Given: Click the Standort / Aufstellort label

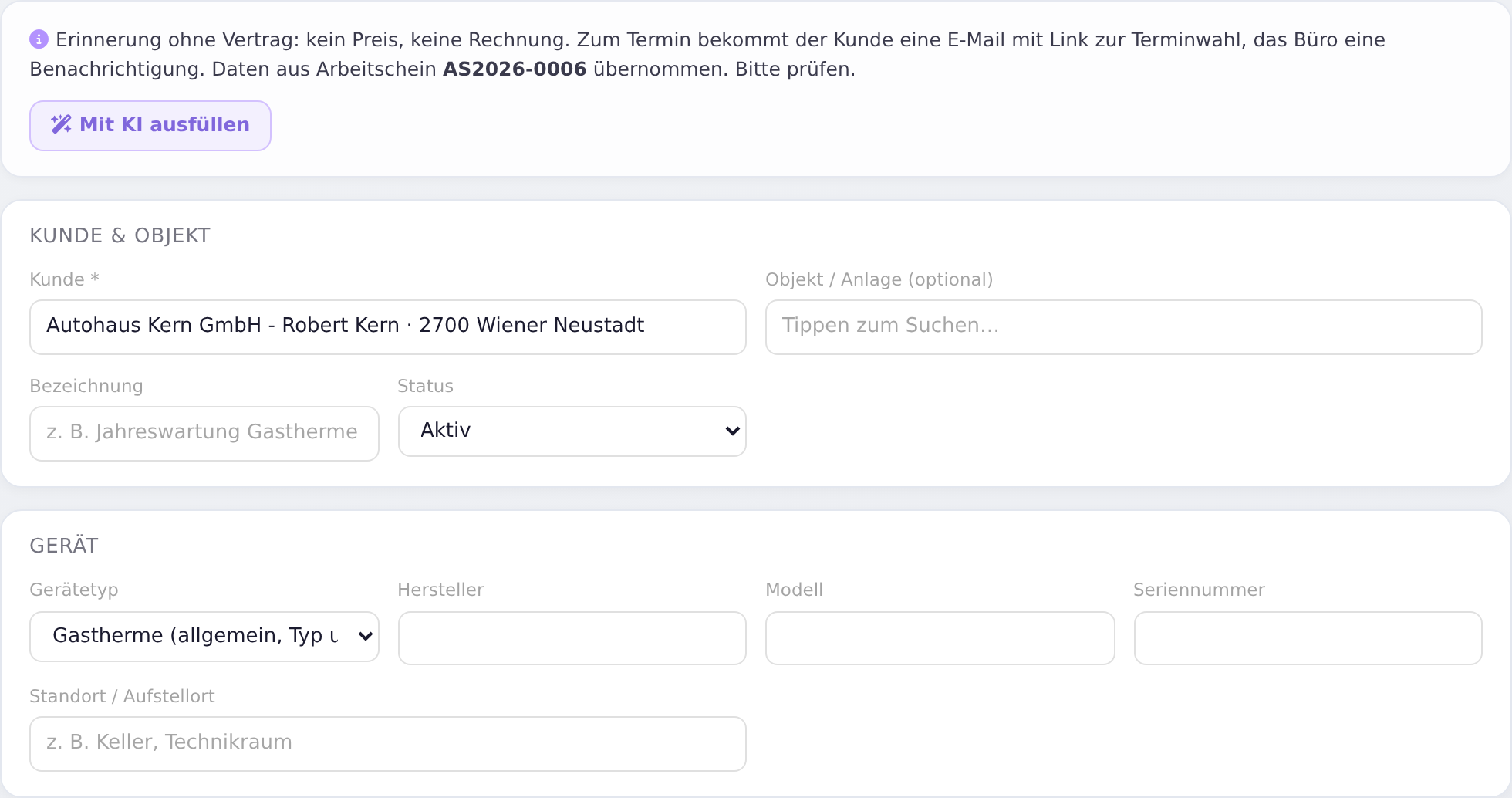Looking at the screenshot, I should [122, 696].
